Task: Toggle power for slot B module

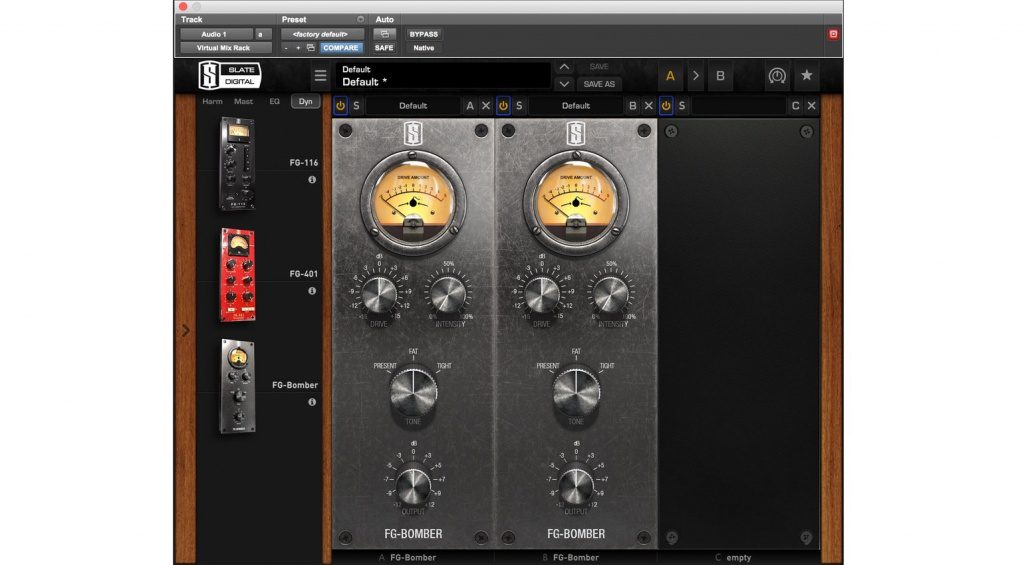Action: [503, 105]
